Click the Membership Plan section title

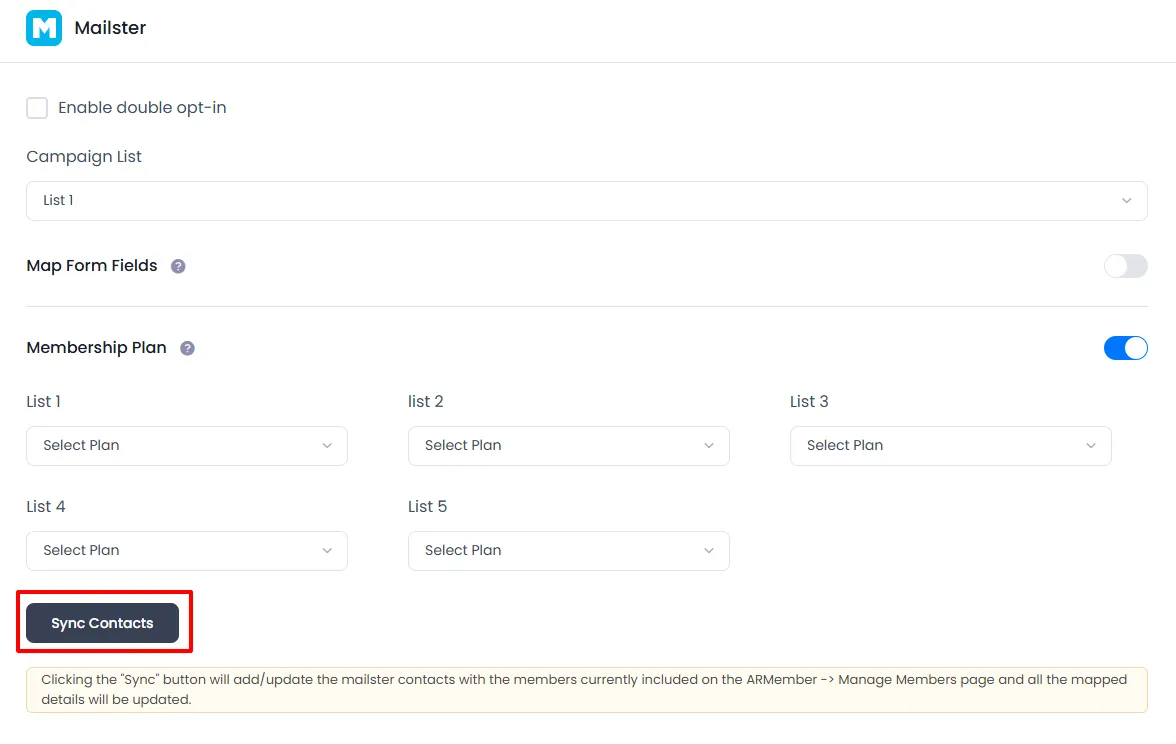[x=96, y=348]
